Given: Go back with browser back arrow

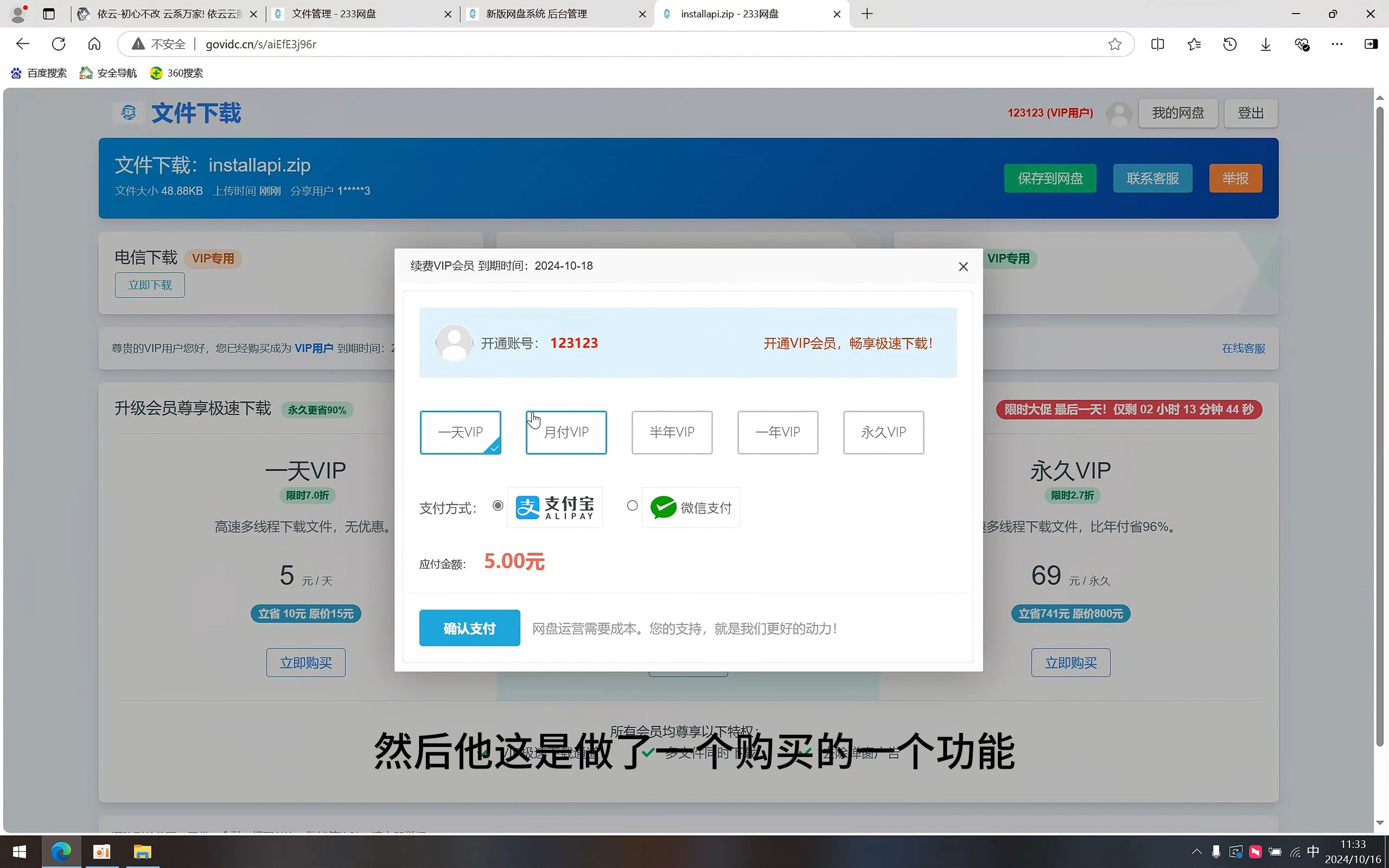Looking at the screenshot, I should pyautogui.click(x=23, y=44).
